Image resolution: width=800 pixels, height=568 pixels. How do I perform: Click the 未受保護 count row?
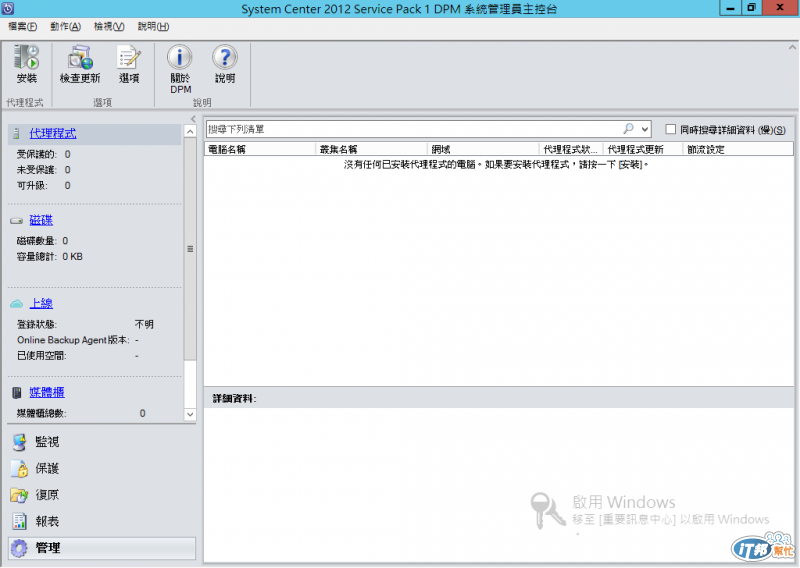(x=43, y=170)
